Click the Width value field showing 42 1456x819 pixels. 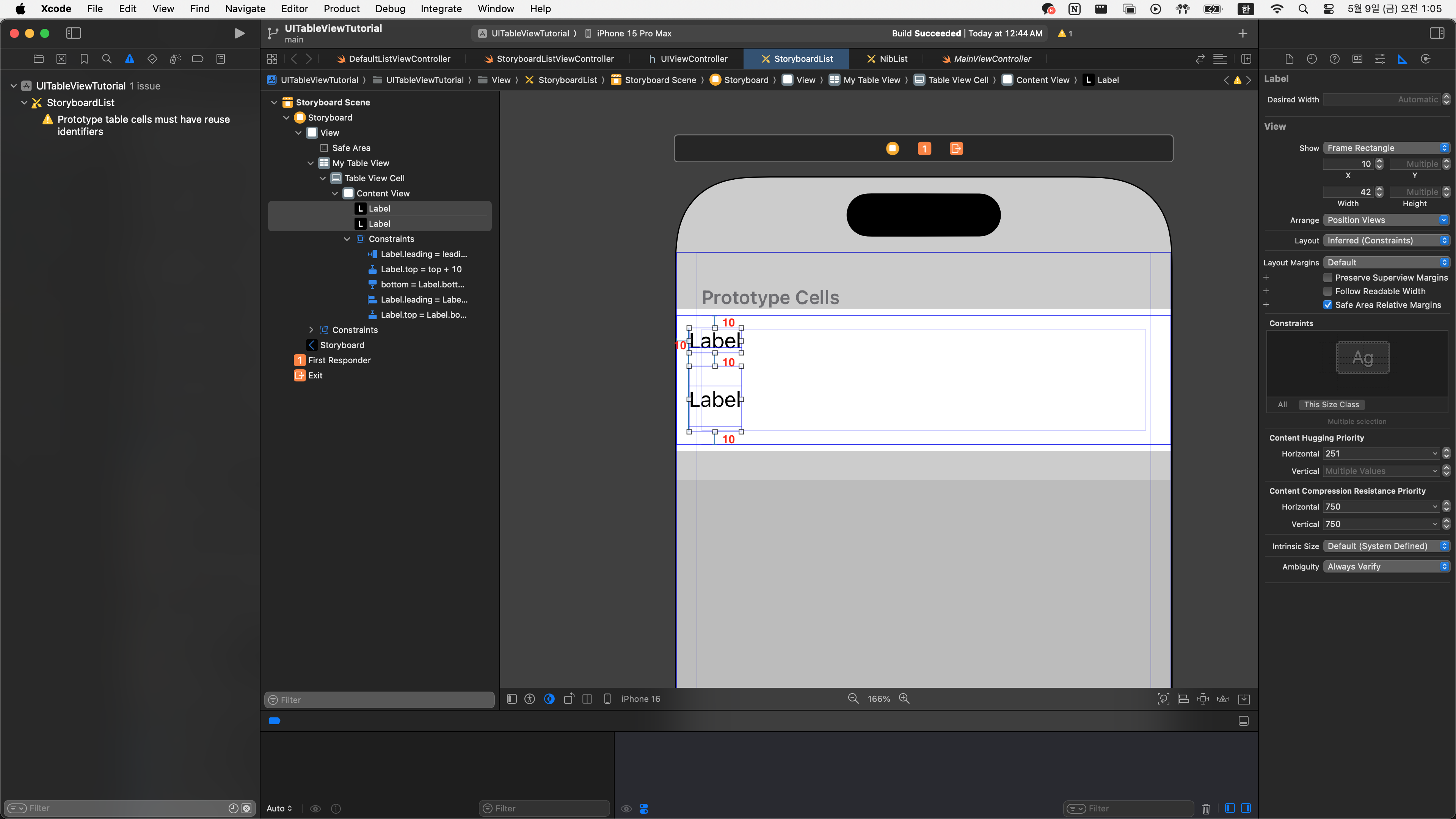point(1349,192)
